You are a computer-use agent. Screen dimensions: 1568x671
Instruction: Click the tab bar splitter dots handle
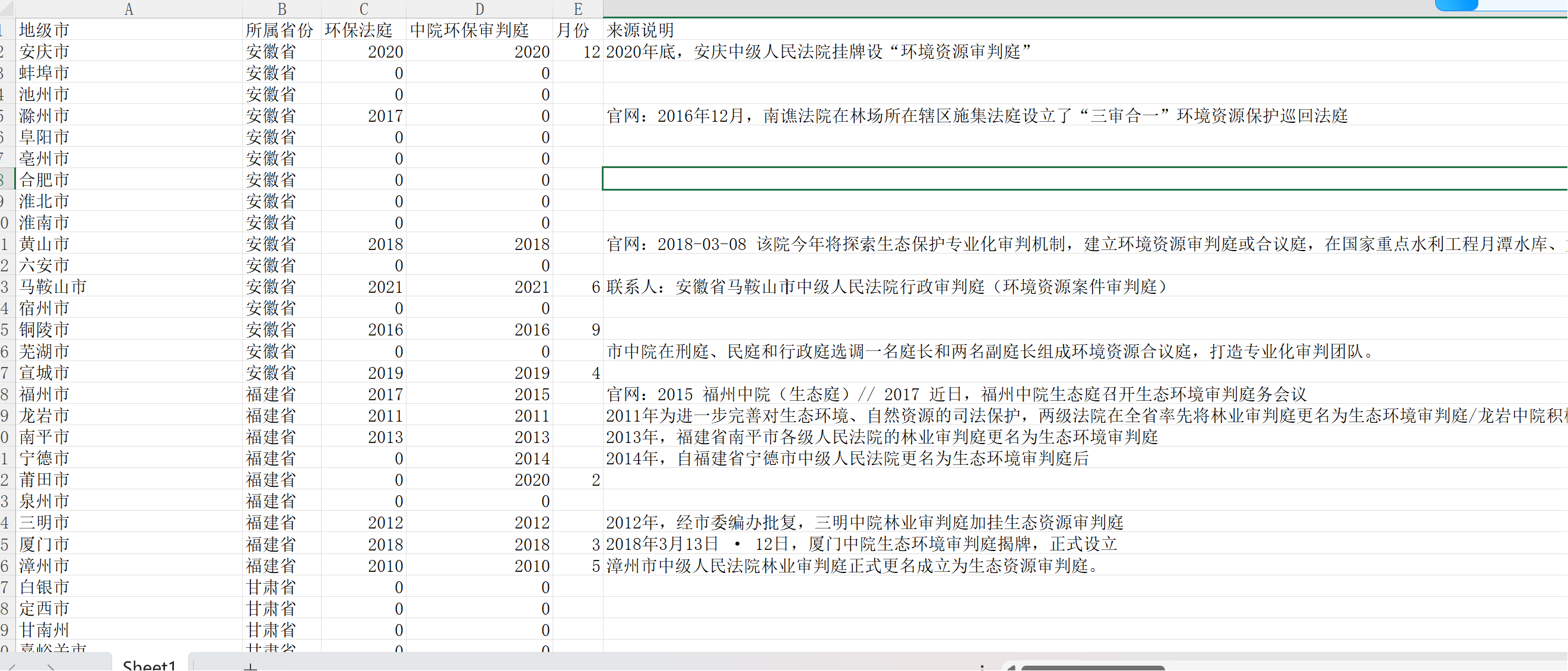[x=982, y=667]
